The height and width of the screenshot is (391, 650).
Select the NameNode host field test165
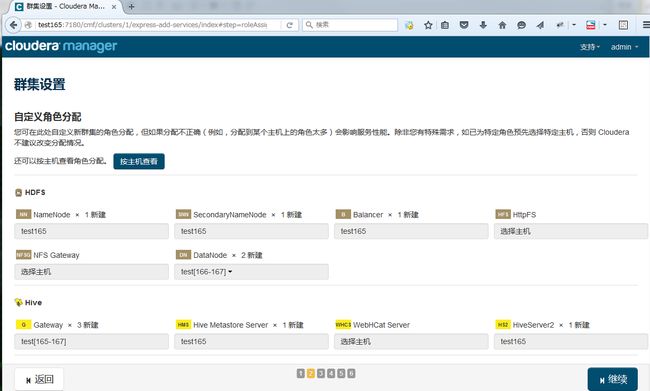pos(91,231)
